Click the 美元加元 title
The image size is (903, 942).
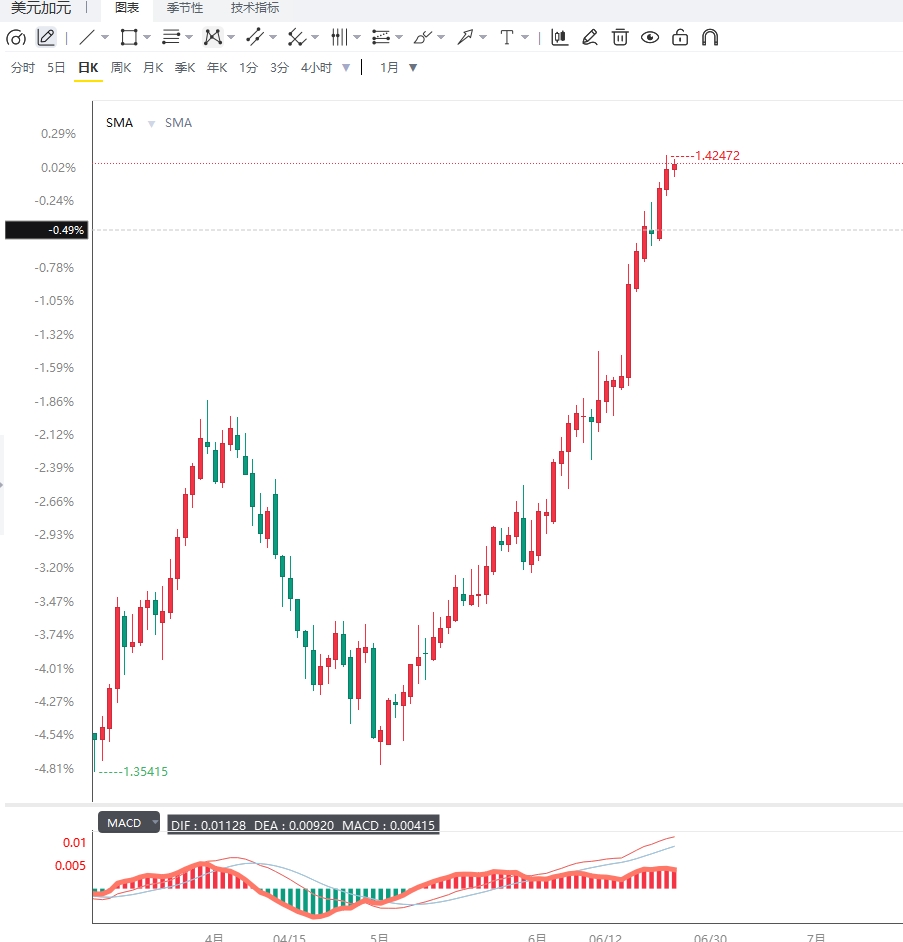[x=41, y=8]
